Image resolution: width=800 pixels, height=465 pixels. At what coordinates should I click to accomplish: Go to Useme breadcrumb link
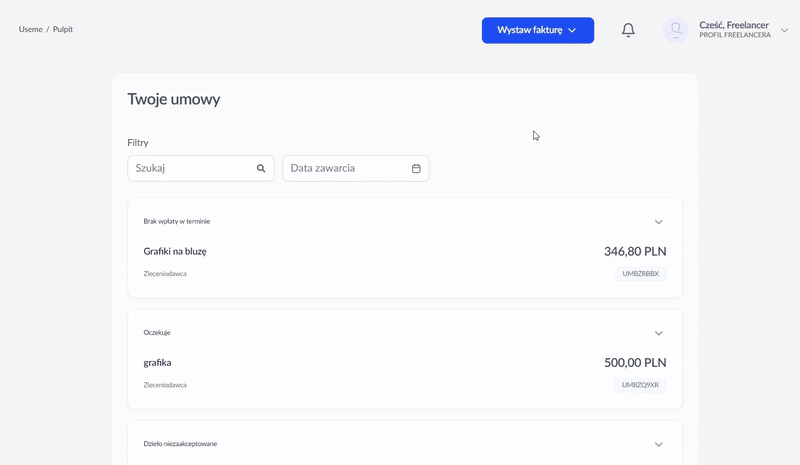coord(31,29)
